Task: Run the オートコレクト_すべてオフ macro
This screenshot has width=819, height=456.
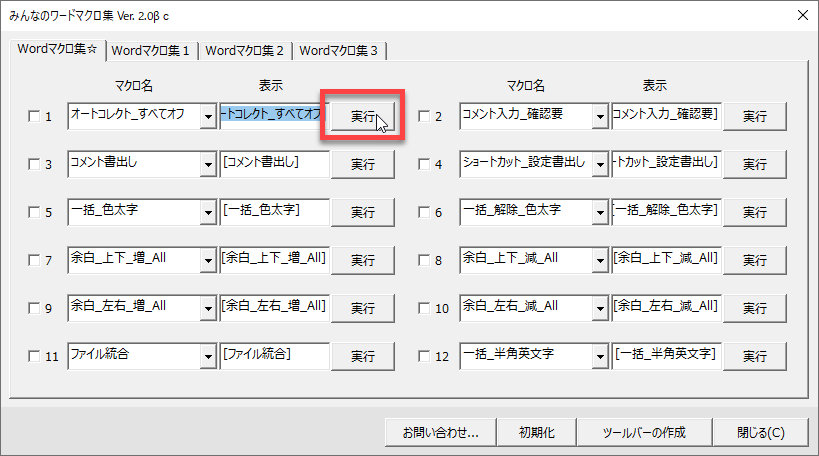Action: click(x=363, y=116)
